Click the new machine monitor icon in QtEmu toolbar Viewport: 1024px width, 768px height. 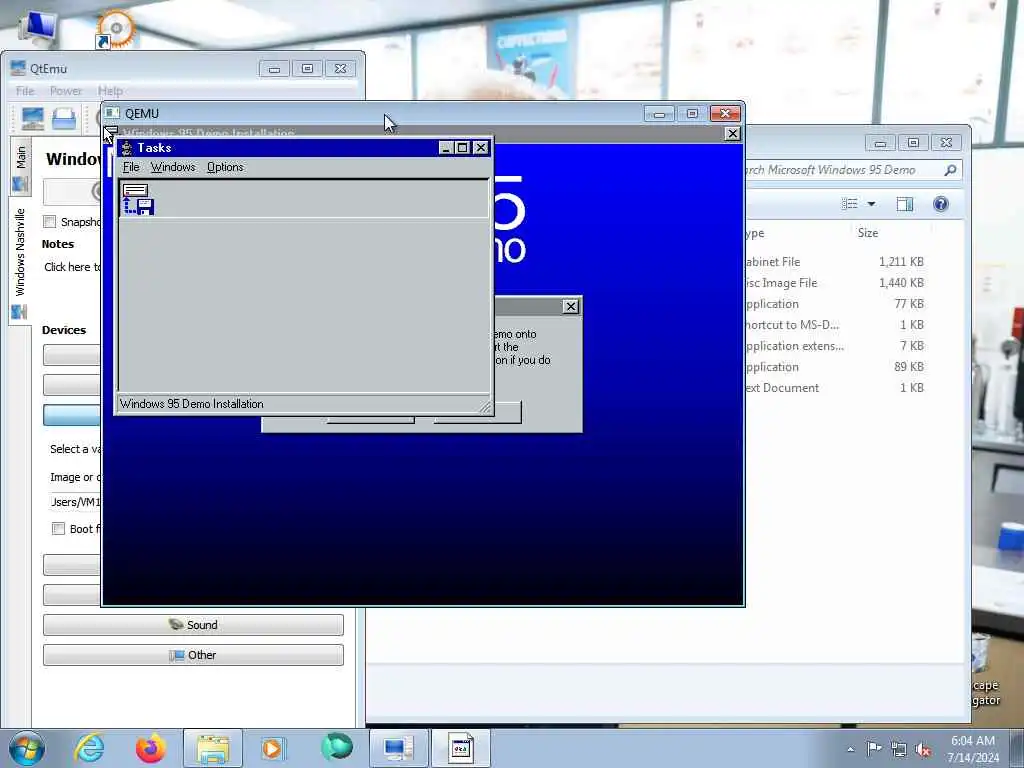point(33,118)
